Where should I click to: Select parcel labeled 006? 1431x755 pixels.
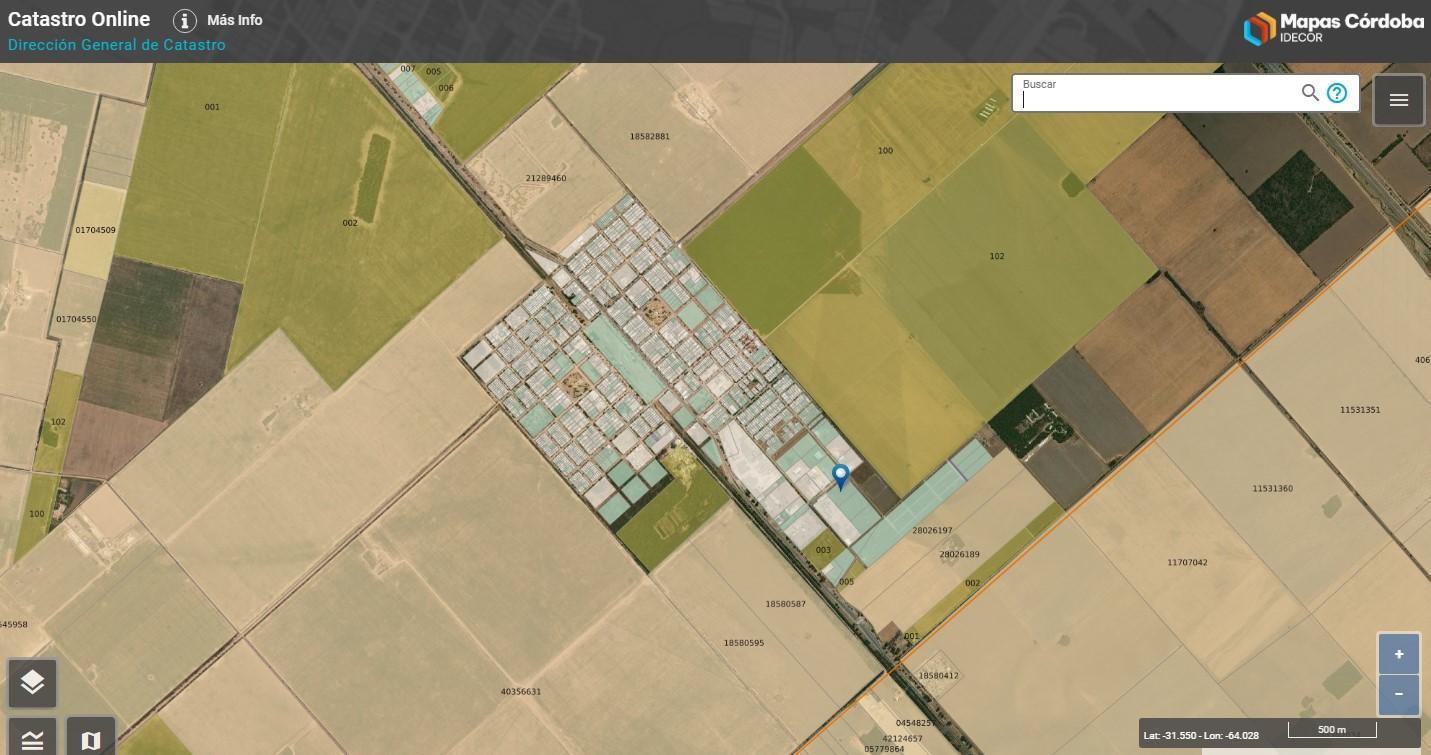point(446,88)
